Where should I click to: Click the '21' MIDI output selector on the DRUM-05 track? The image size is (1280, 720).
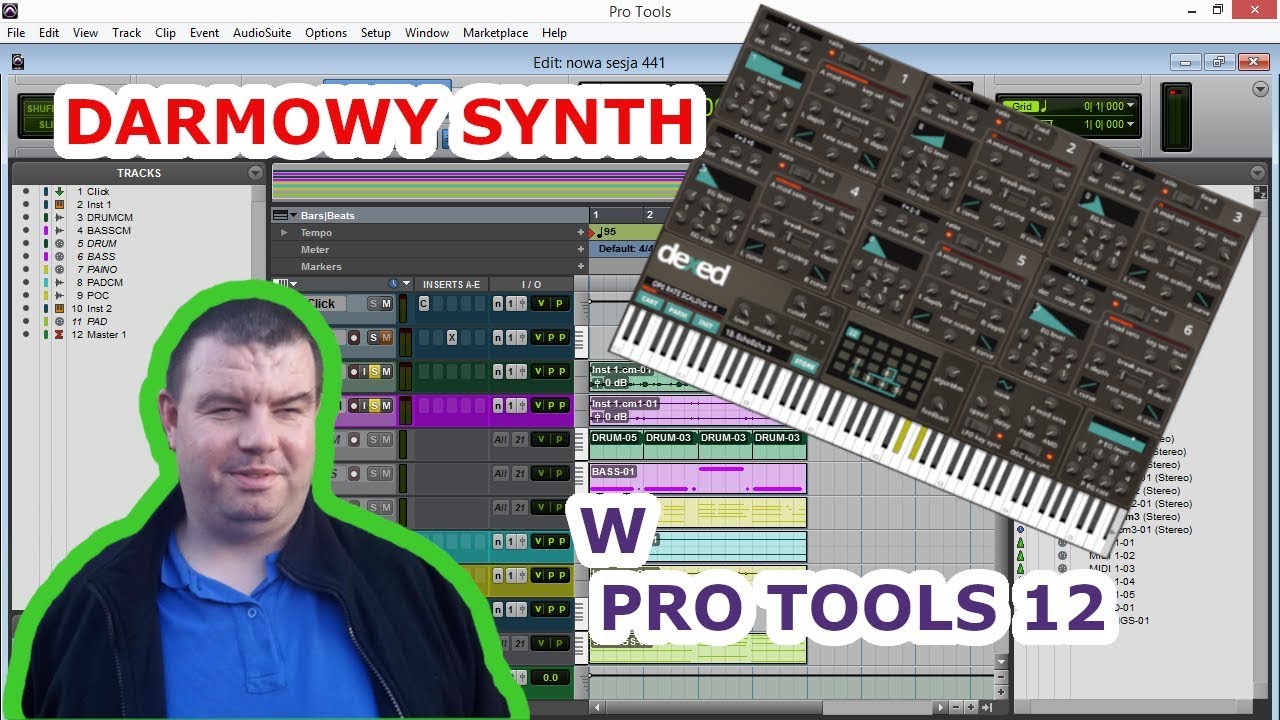tap(520, 439)
